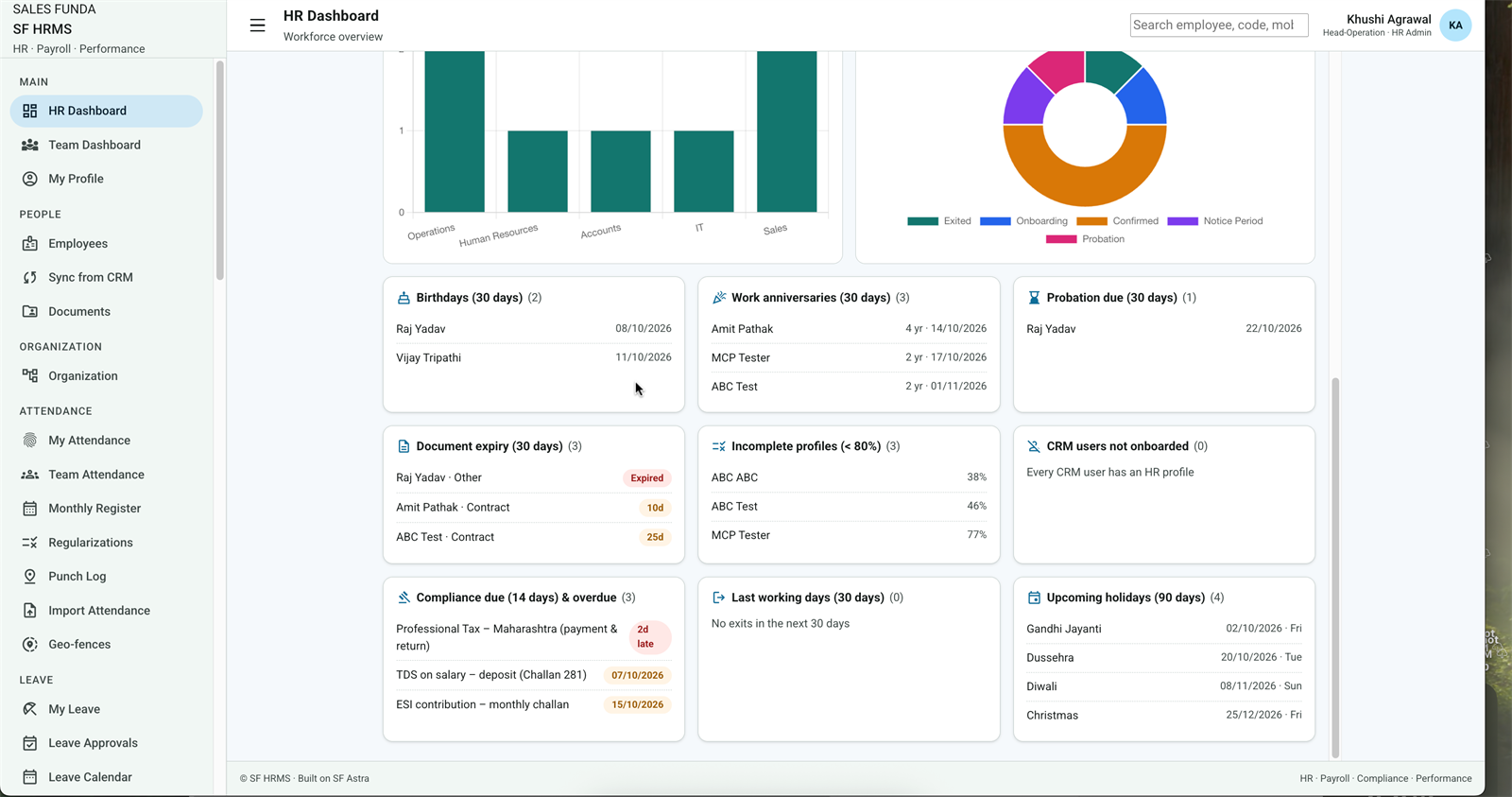Select Amit Pathak work anniversary row
1512x797 pixels.
[x=849, y=329]
